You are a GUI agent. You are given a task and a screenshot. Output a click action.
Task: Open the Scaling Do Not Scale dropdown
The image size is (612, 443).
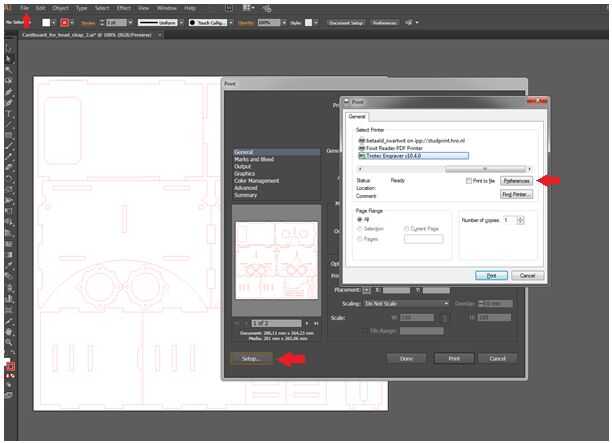(x=406, y=303)
